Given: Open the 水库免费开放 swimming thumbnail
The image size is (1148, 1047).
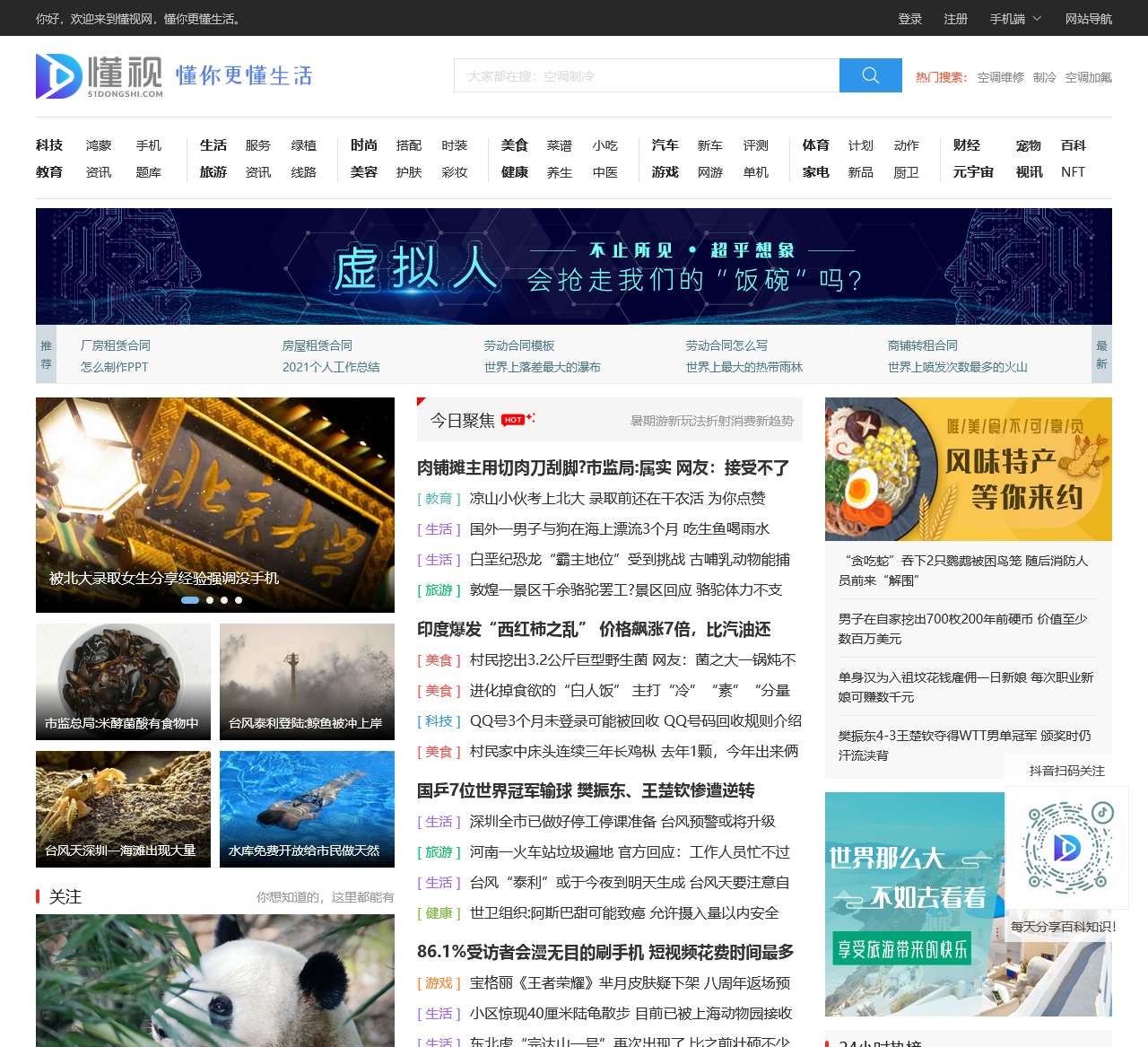Looking at the screenshot, I should click(x=307, y=809).
